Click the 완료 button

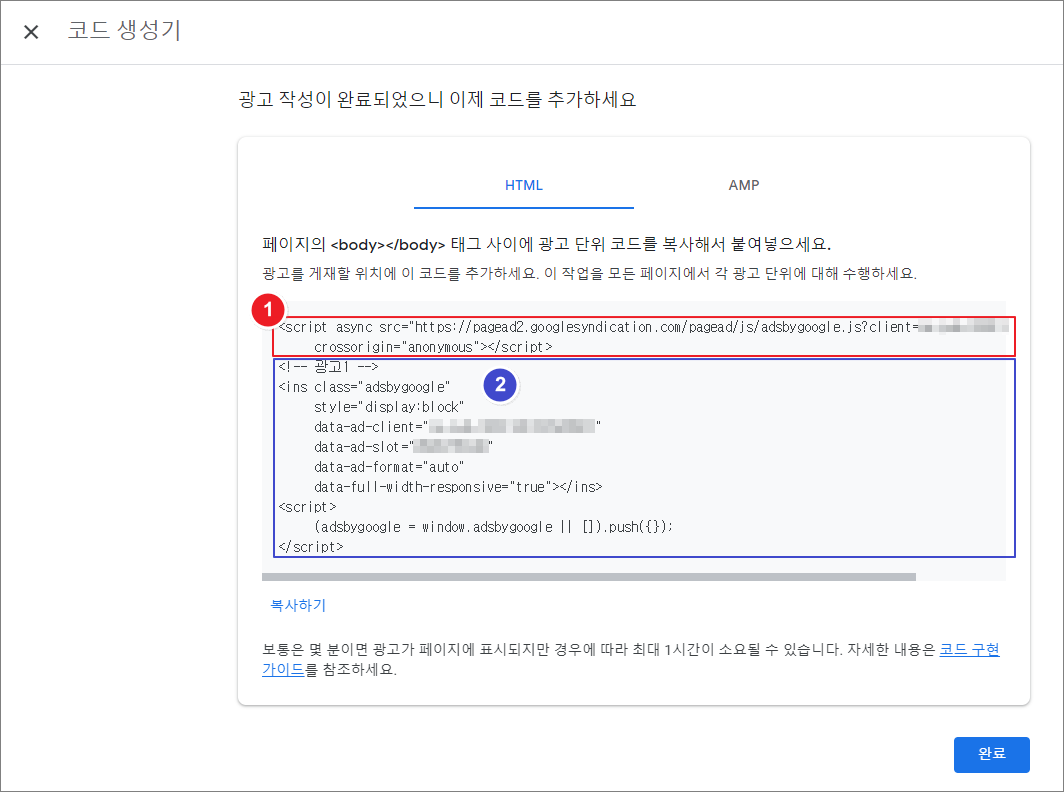point(991,754)
